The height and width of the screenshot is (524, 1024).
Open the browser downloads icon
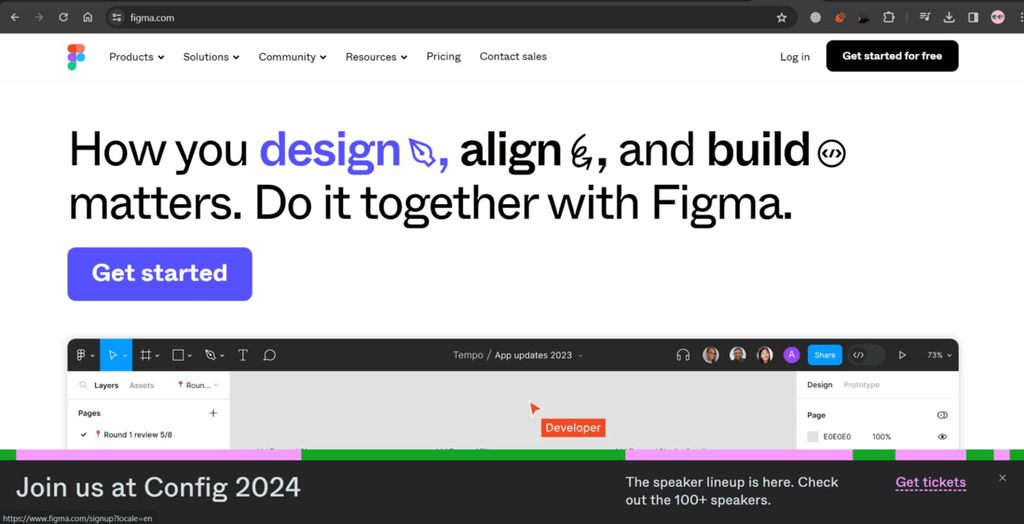click(949, 18)
